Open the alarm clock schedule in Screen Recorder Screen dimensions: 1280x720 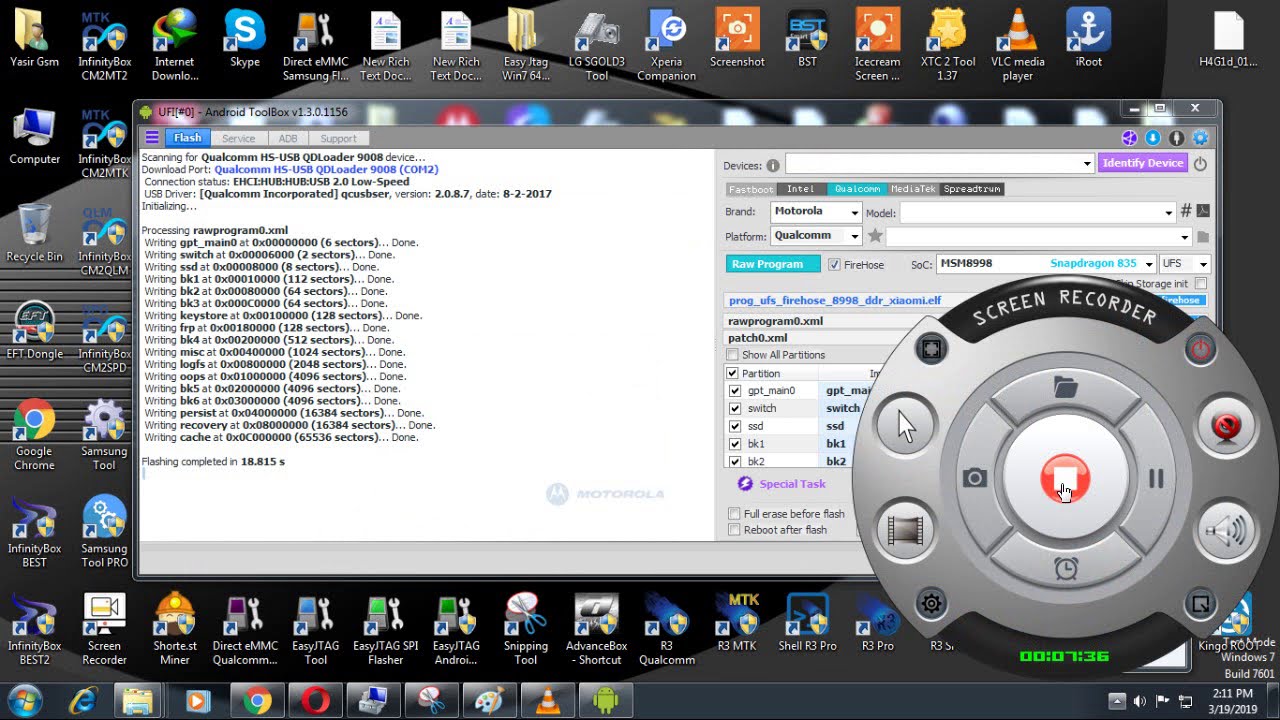[x=1066, y=569]
